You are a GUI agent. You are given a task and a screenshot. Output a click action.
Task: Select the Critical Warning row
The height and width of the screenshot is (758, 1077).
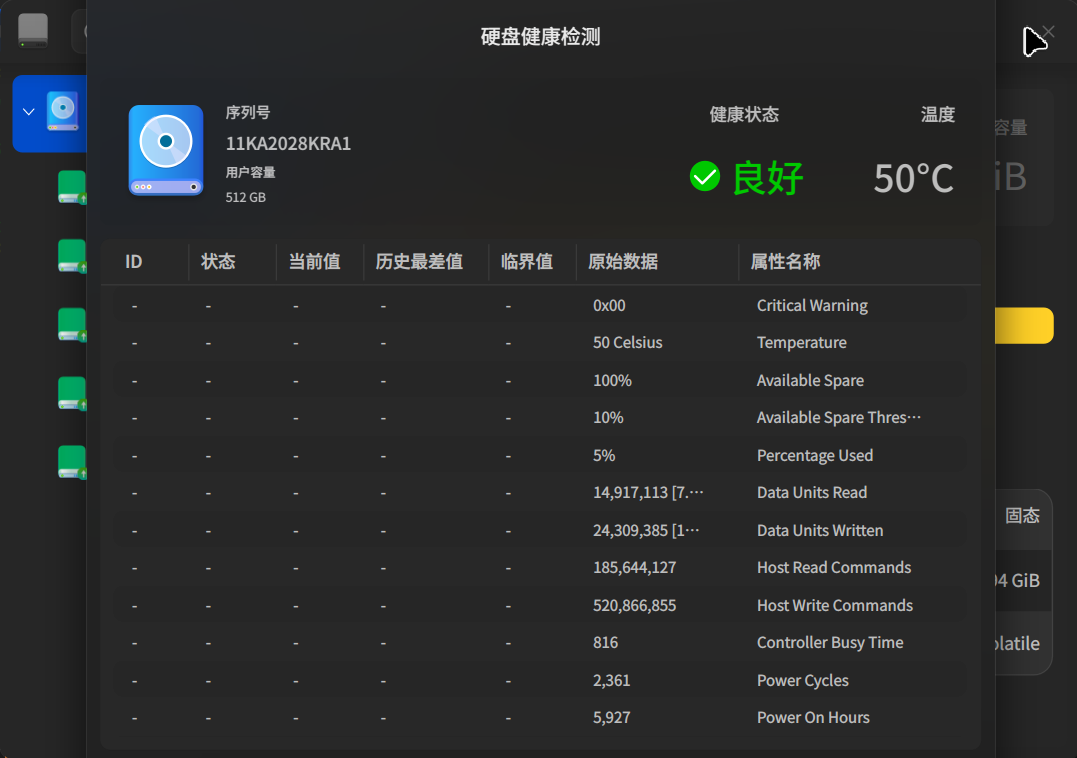tap(540, 306)
